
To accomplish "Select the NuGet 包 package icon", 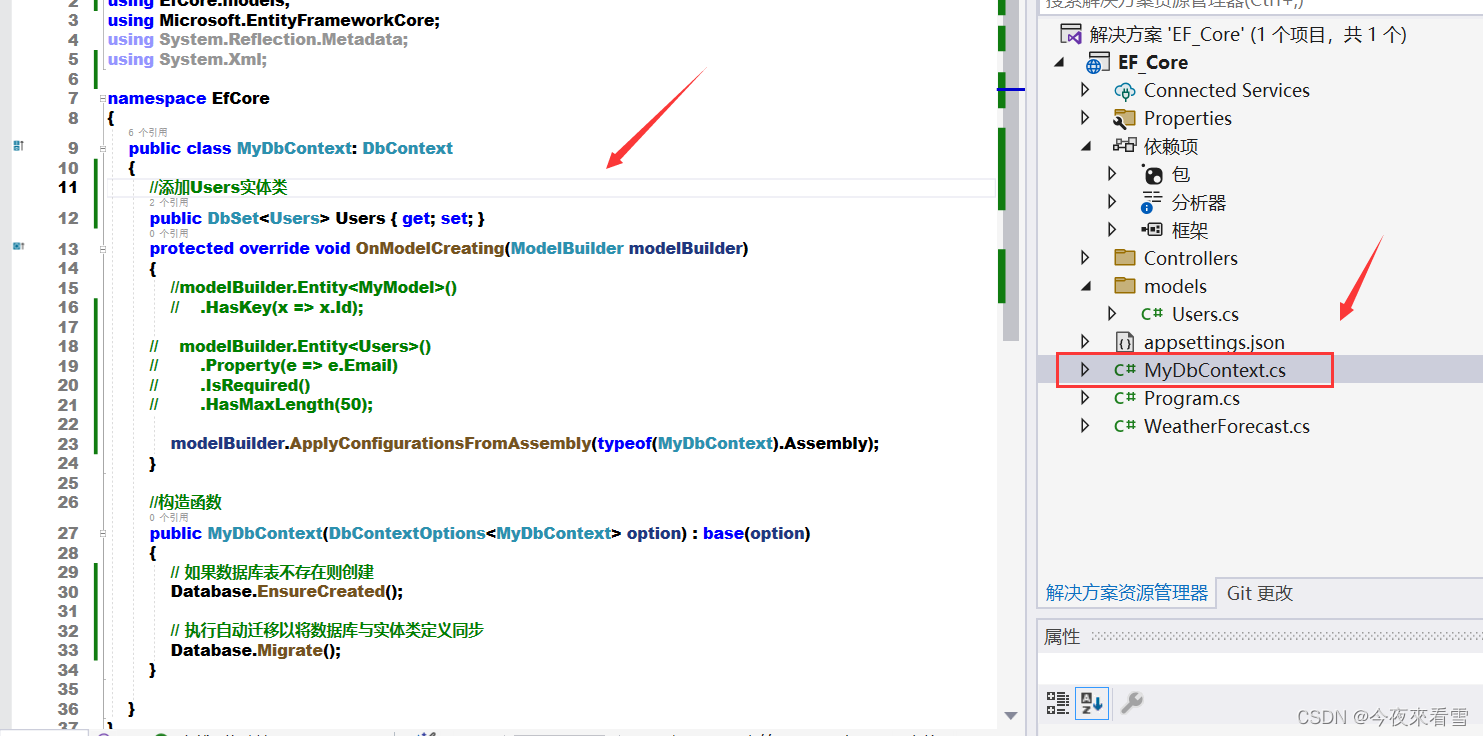I will click(x=1152, y=174).
